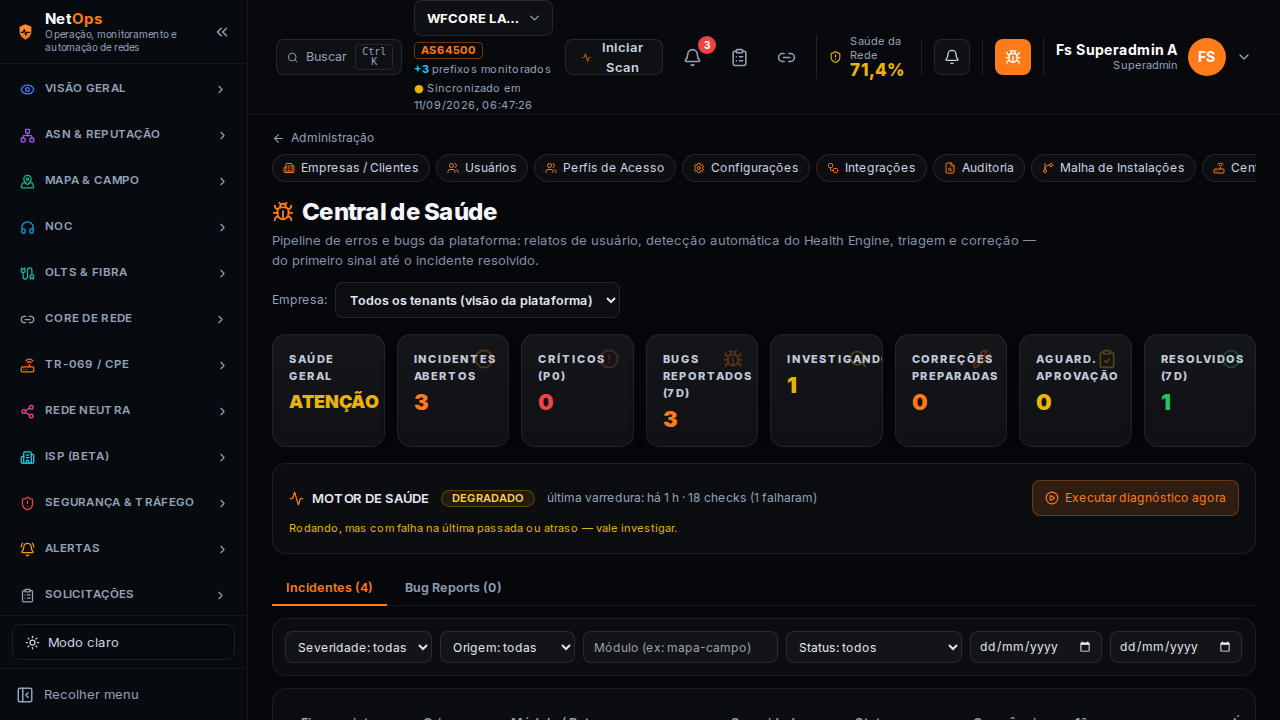Click the Mapa & Campo person icon
This screenshot has height=720, width=1280.
coord(27,181)
